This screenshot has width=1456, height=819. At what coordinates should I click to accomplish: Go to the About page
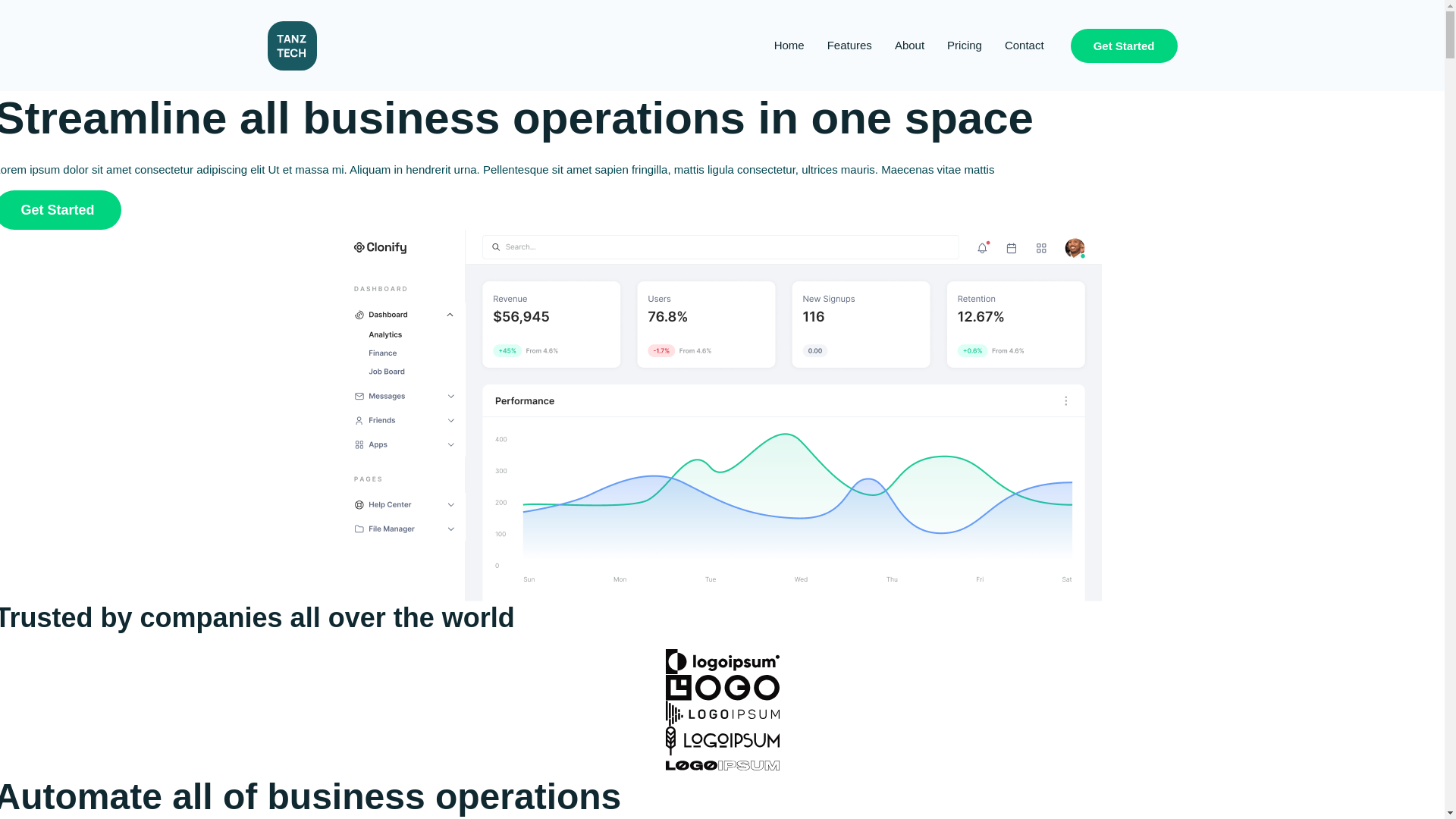coord(909,45)
